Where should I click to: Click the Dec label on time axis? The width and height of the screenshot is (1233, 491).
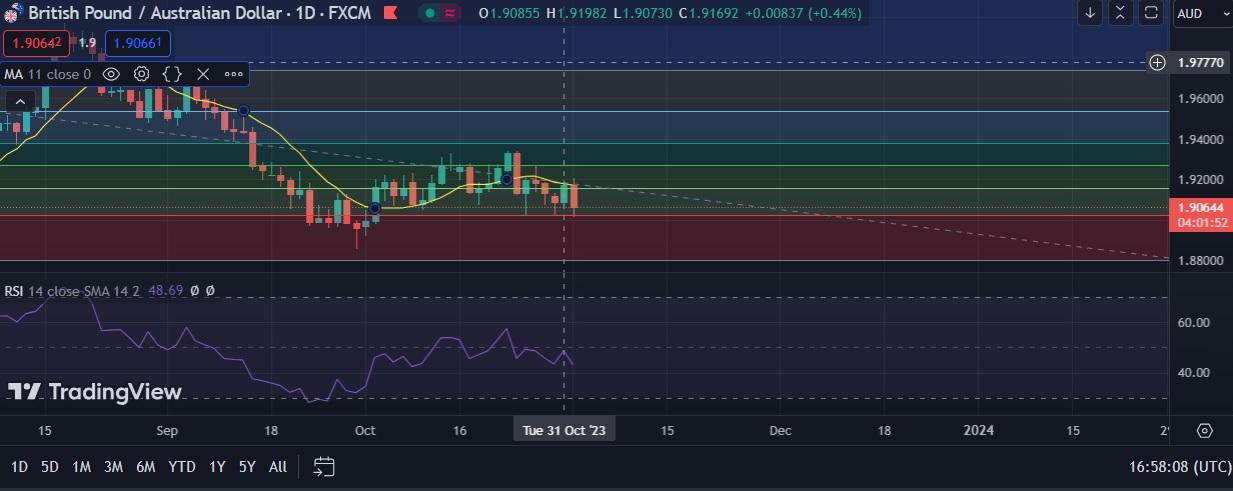pos(781,430)
